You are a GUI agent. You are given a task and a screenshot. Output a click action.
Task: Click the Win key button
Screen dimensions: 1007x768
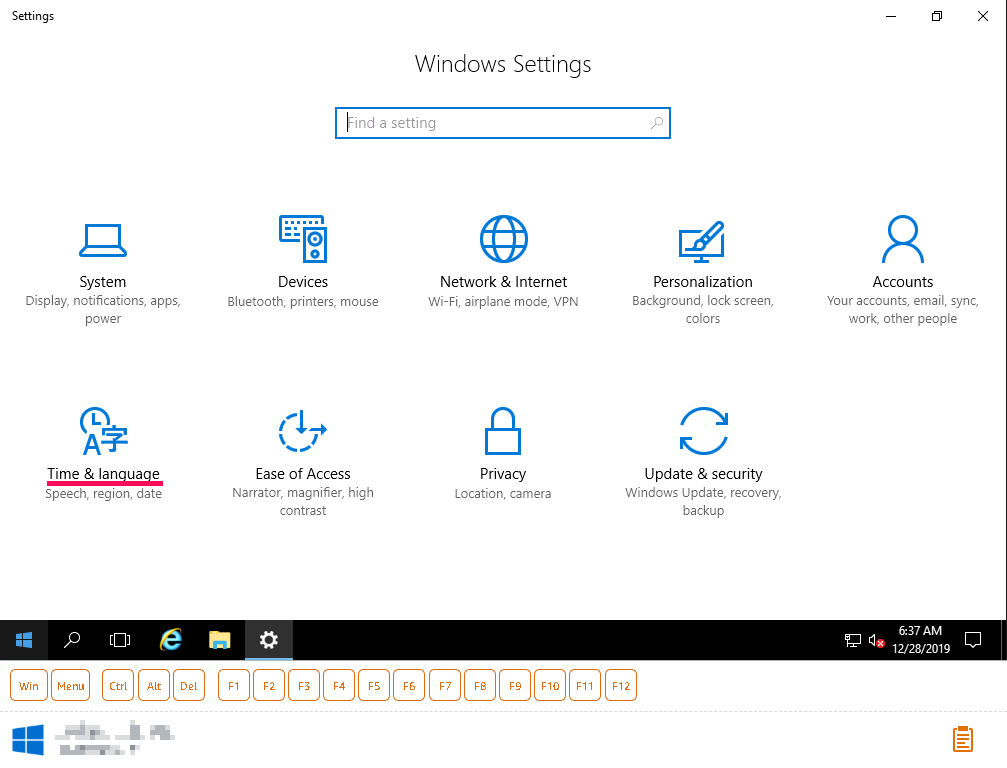[x=29, y=686]
